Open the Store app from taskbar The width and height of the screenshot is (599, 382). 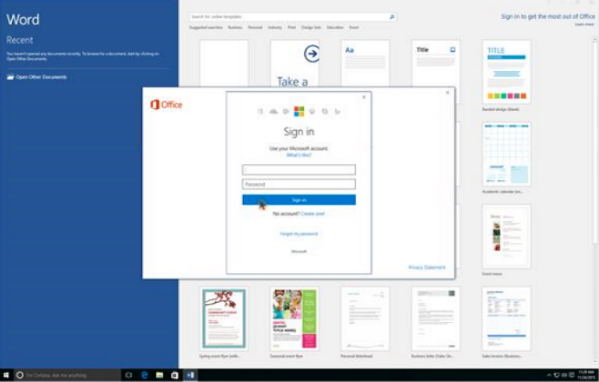[175, 375]
